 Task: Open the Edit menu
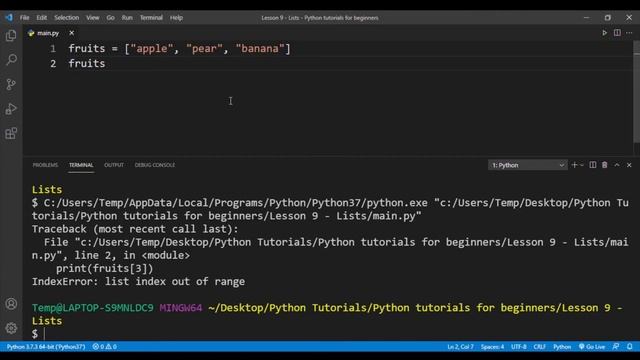pos(42,18)
